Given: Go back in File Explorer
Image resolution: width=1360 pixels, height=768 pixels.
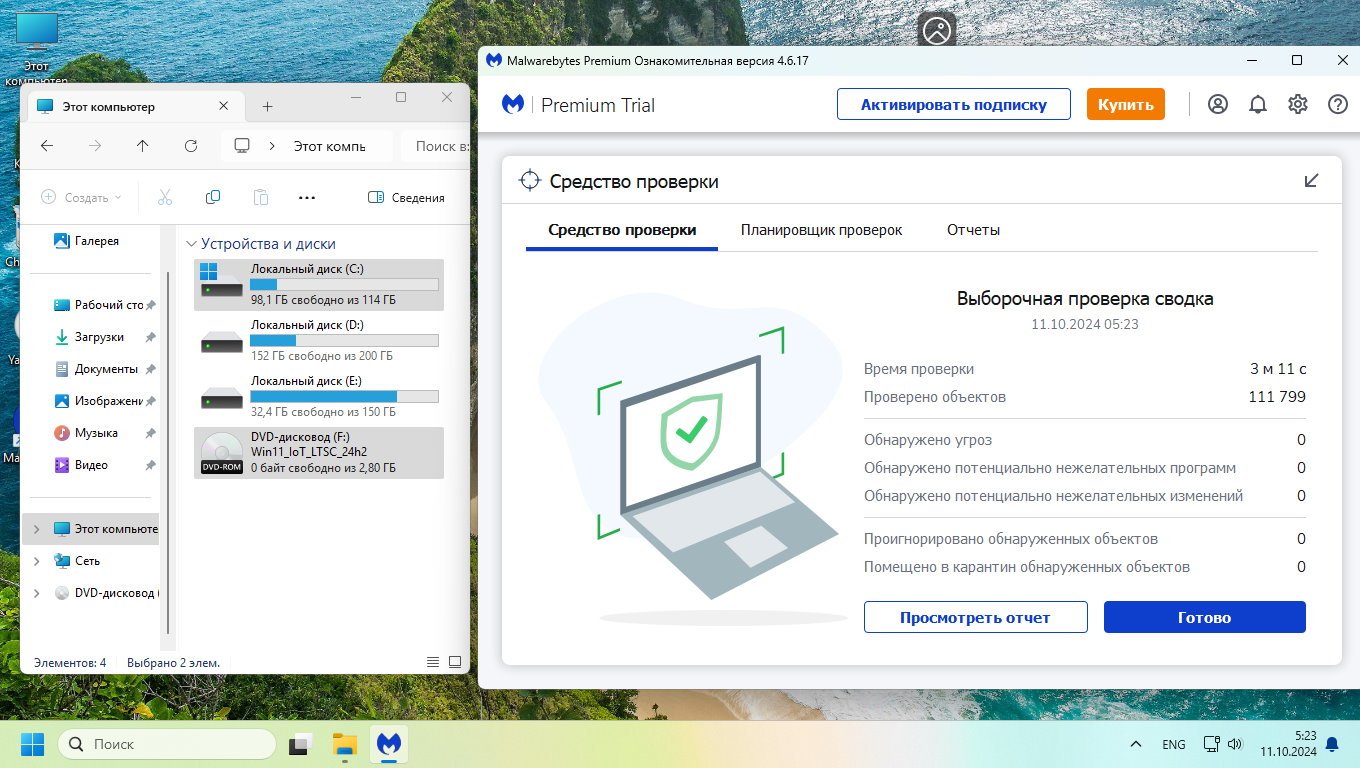Looking at the screenshot, I should [x=47, y=146].
